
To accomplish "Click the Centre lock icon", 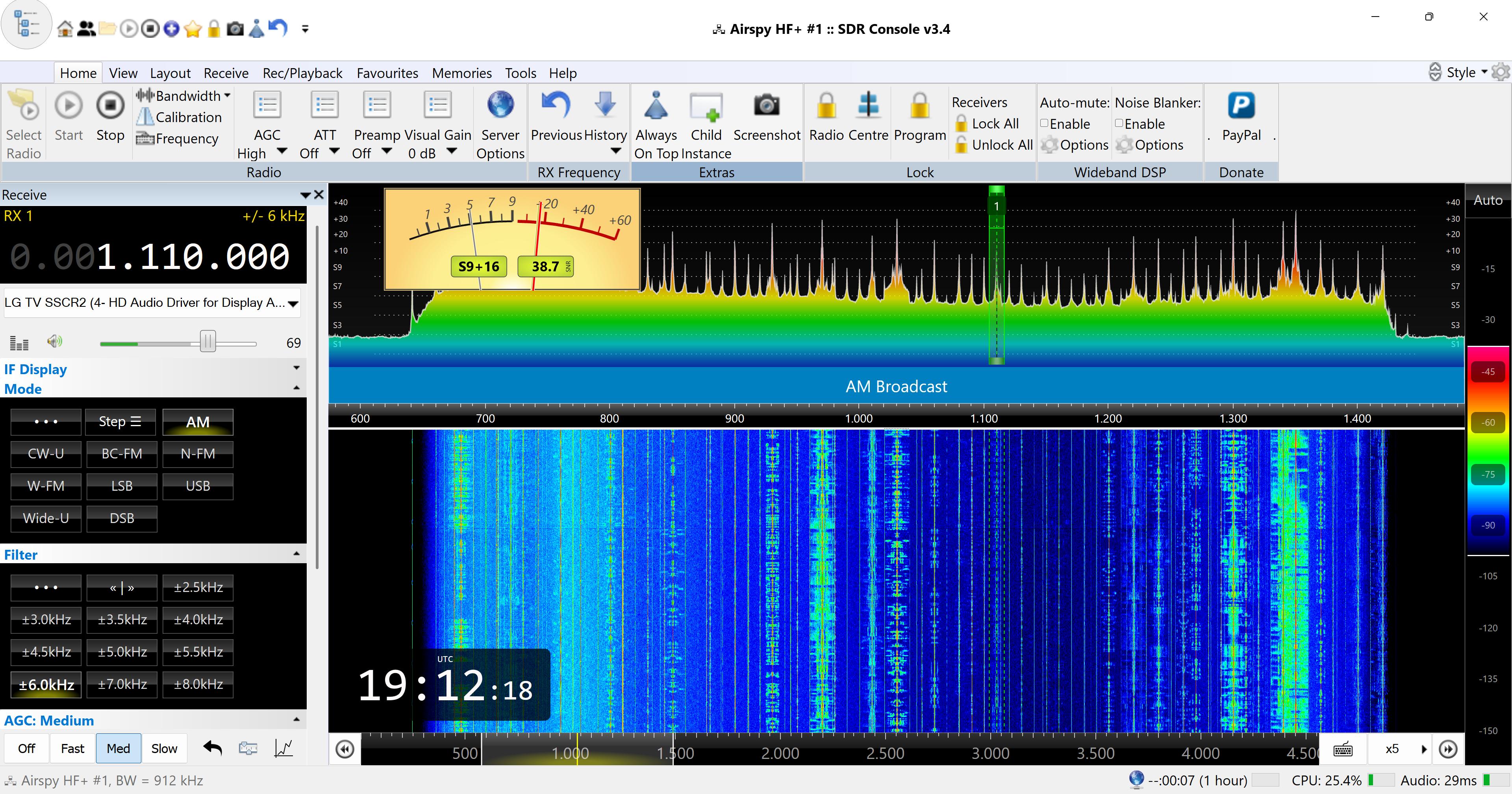I will pyautogui.click(x=868, y=104).
